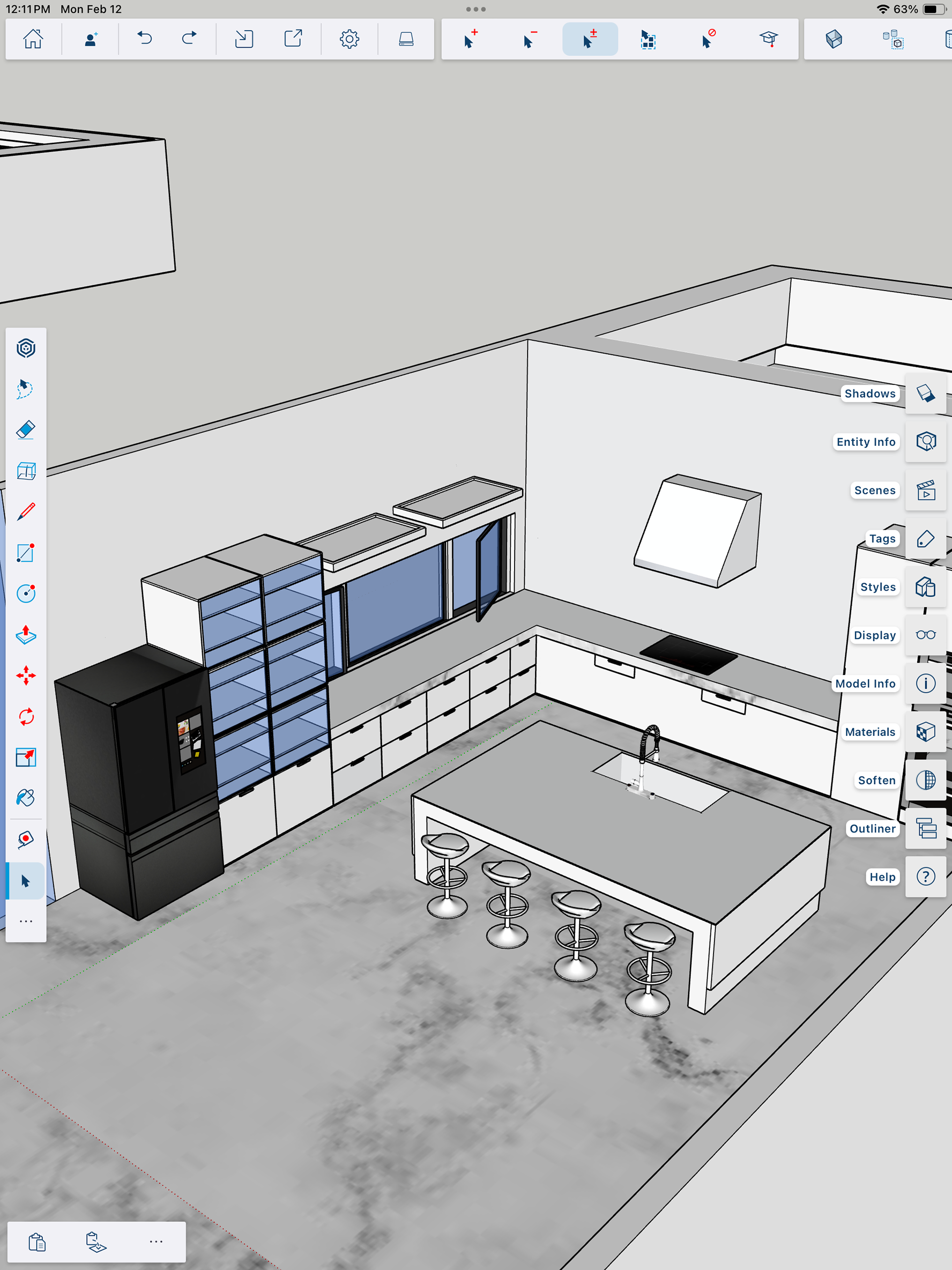This screenshot has width=952, height=1270.
Task: Redo the last undone action
Action: coord(189,39)
